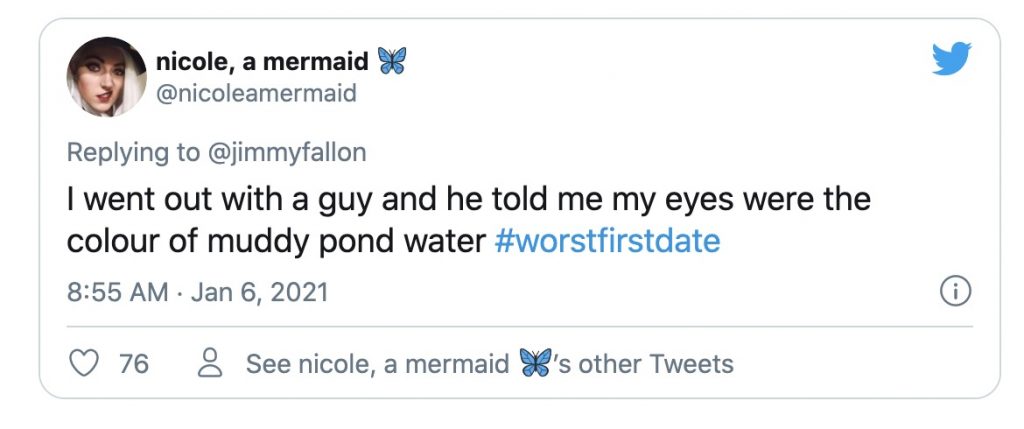
Task: Click the butterfly emoji beside the display name
Action: [392, 62]
